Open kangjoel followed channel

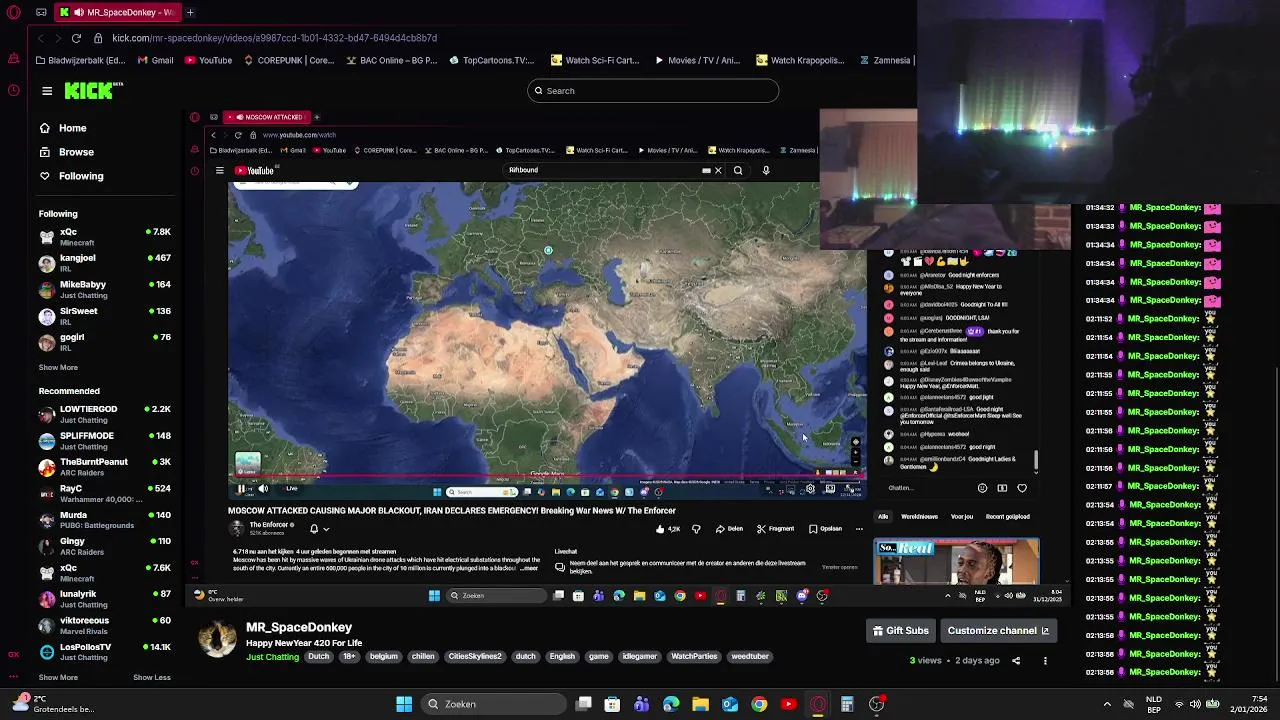pyautogui.click(x=105, y=263)
